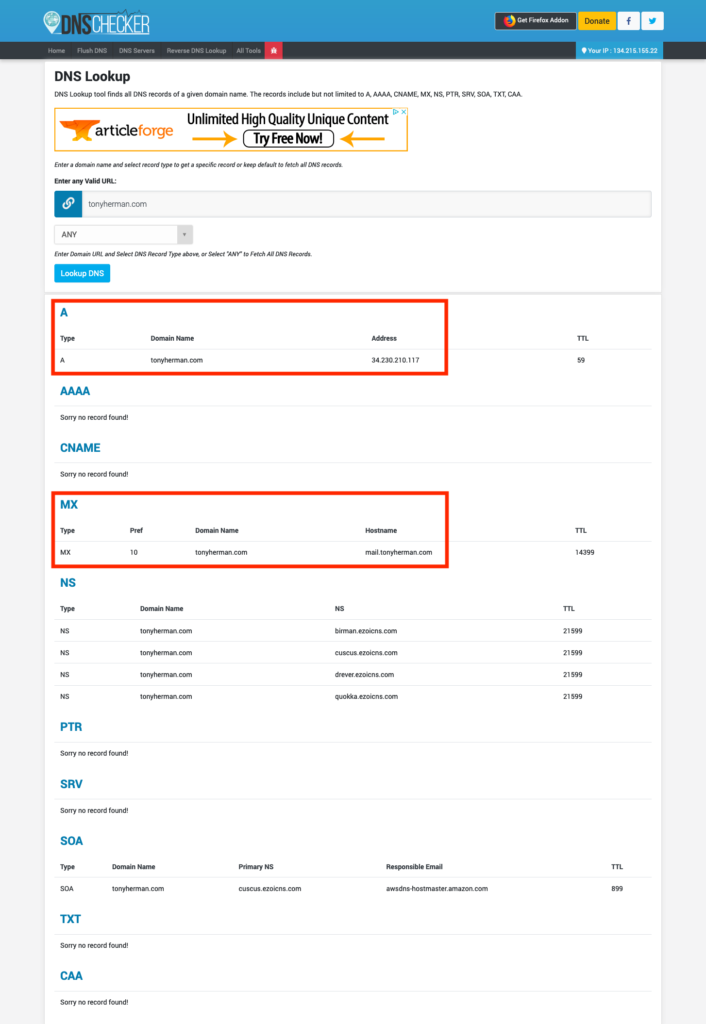Image resolution: width=706 pixels, height=1024 pixels.
Task: Click the Get Firefox Addon button
Action: coord(536,21)
